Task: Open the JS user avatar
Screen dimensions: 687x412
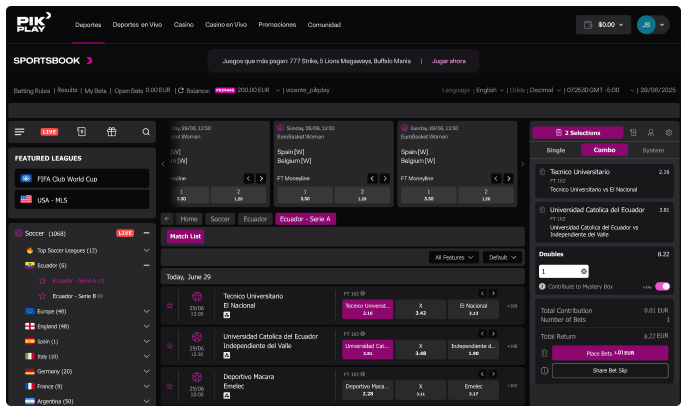Action: pyautogui.click(x=646, y=25)
